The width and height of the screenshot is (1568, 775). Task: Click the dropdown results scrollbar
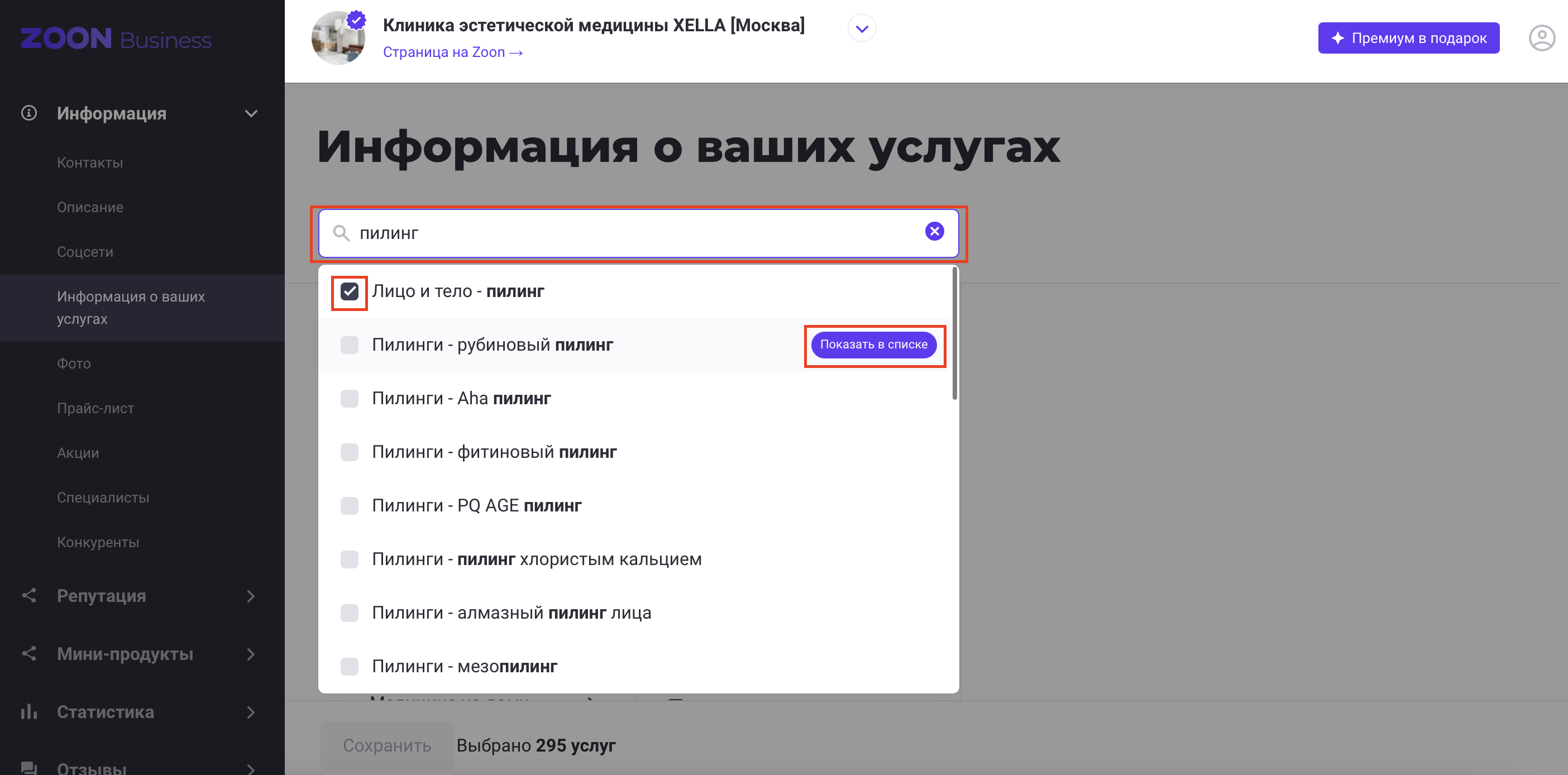tap(954, 334)
